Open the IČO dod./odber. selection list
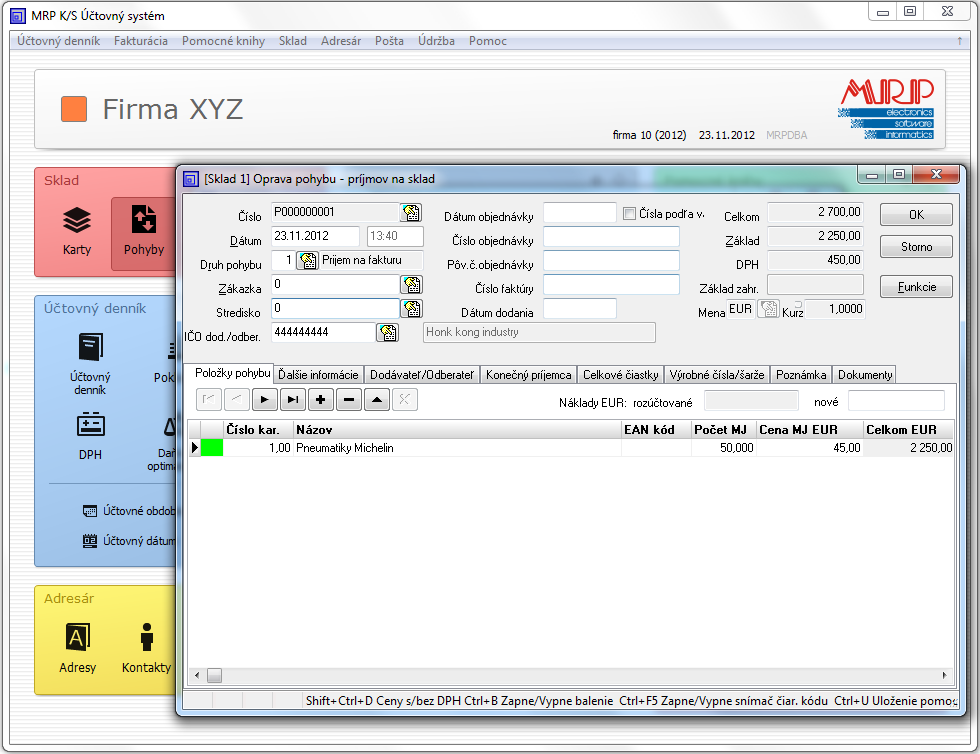Image resolution: width=980 pixels, height=754 pixels. click(387, 332)
